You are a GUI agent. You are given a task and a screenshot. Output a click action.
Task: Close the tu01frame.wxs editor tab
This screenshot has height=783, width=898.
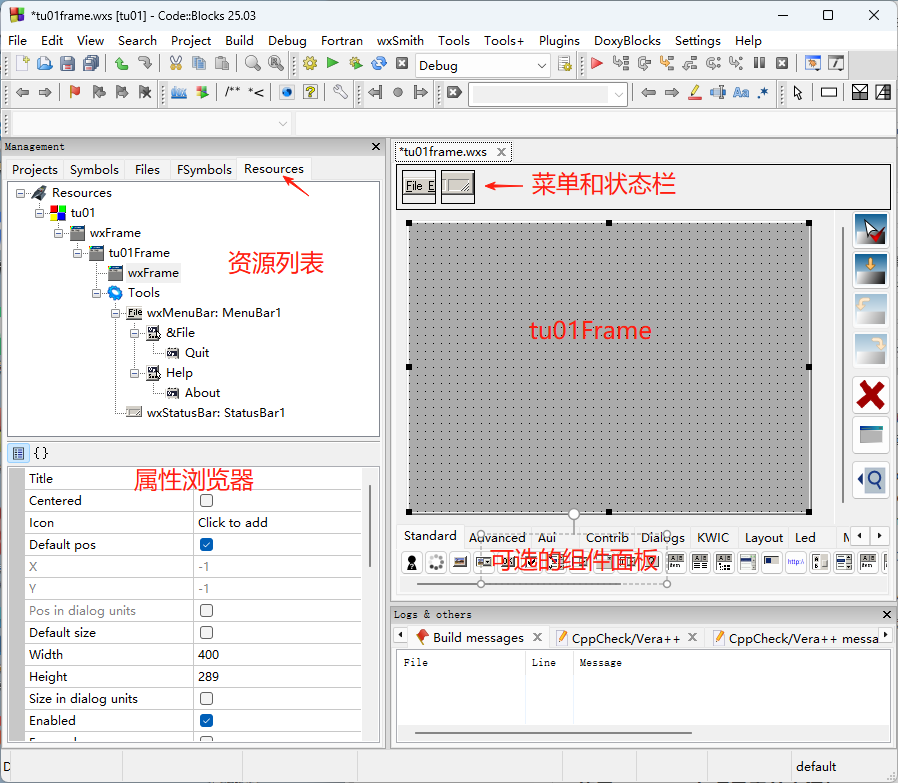pyautogui.click(x=501, y=152)
